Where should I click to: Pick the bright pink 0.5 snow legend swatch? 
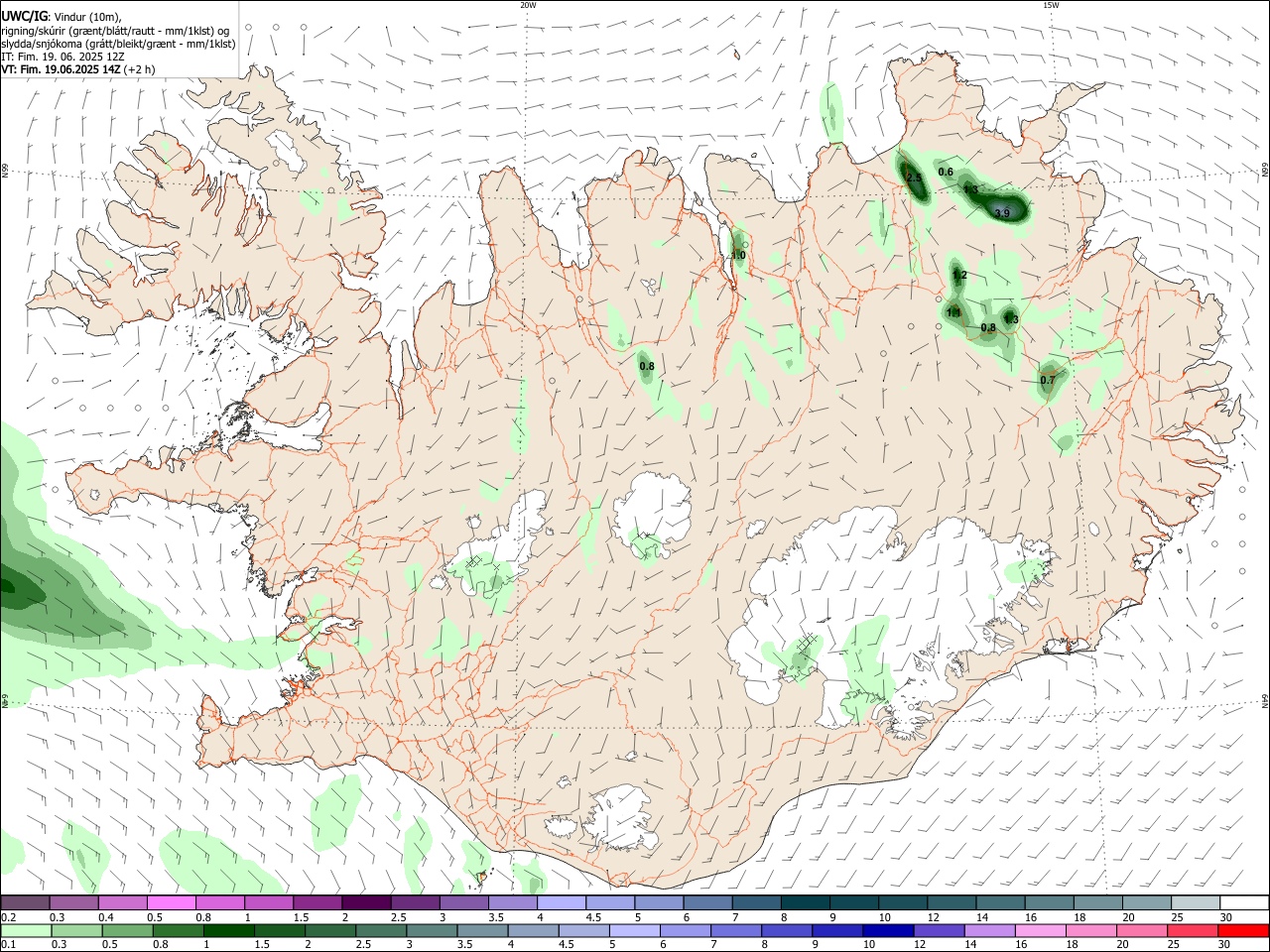tap(171, 902)
